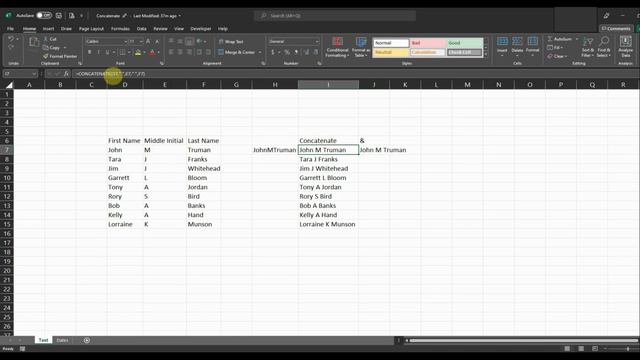This screenshot has width=640, height=360.
Task: Apply the Normal cell style
Action: tap(391, 43)
